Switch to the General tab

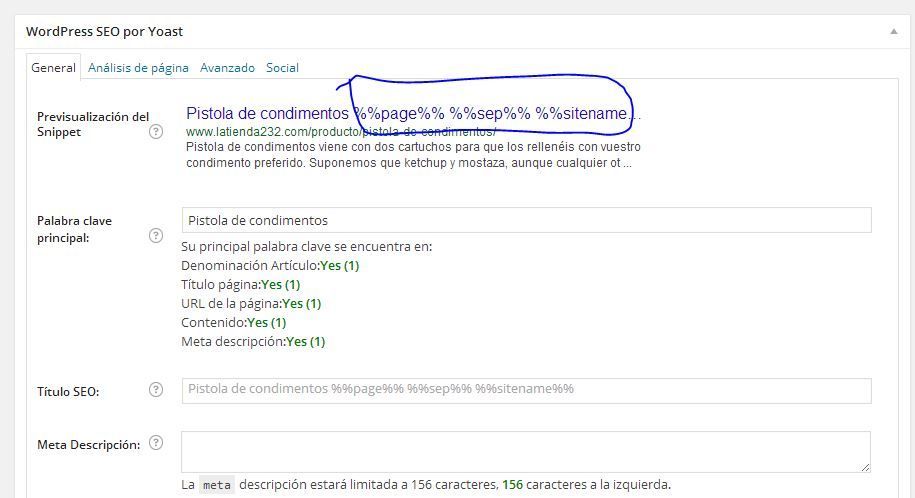pos(53,68)
